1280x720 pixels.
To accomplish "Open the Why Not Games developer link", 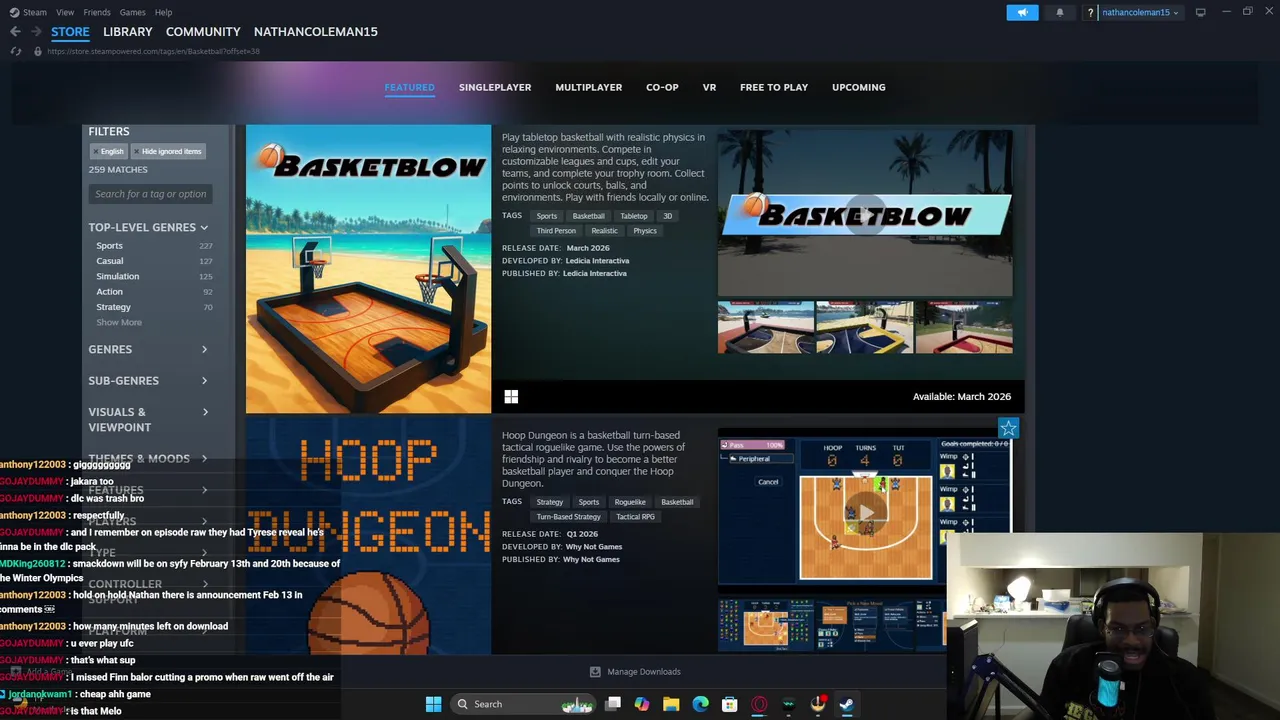I will (x=594, y=547).
